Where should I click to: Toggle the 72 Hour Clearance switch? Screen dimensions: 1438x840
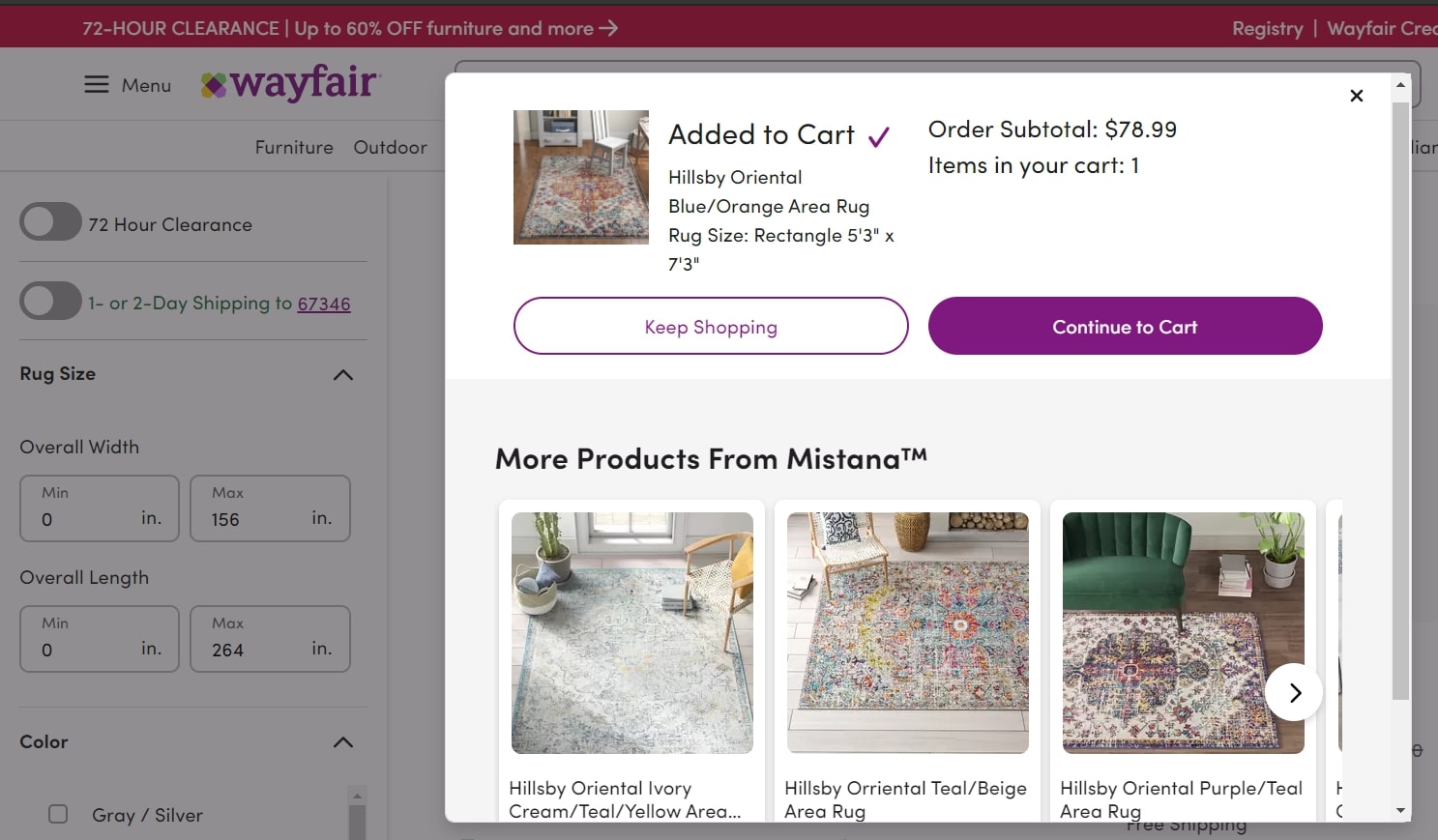[x=51, y=222]
